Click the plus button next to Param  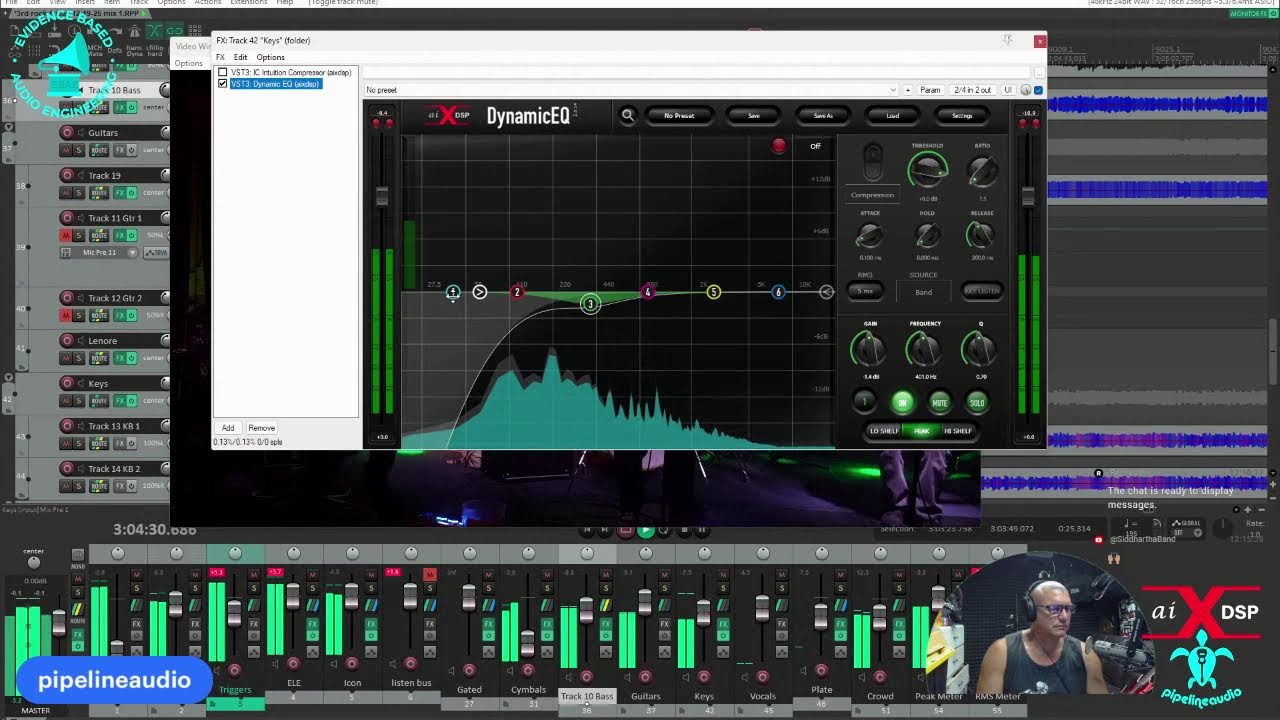click(908, 90)
